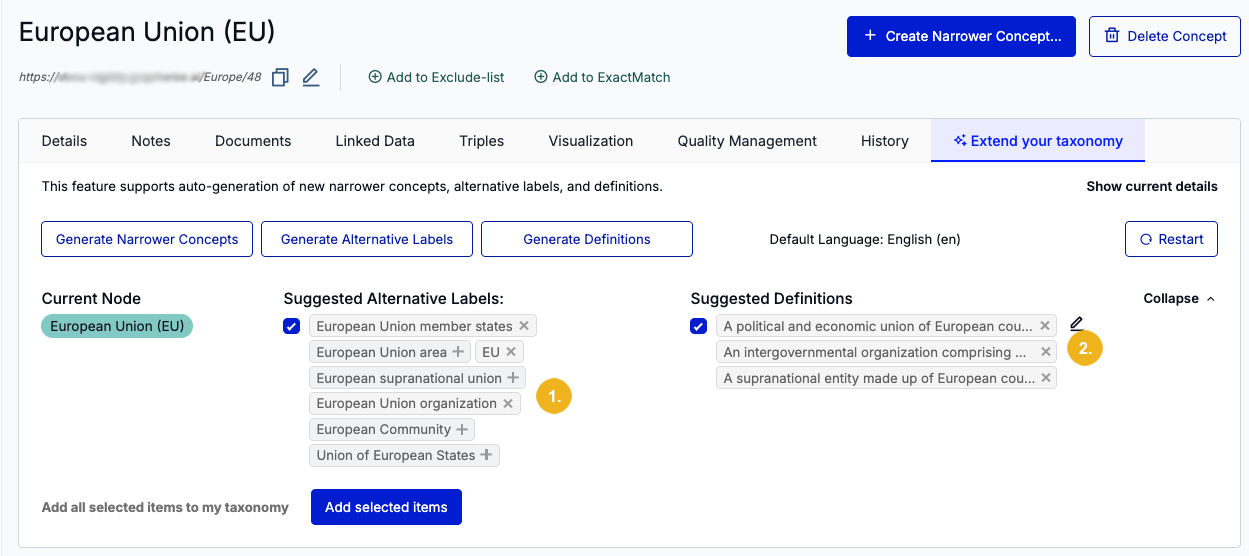This screenshot has height=556, width=1249.
Task: Add 'European Community' label with plus icon
Action: tap(462, 429)
